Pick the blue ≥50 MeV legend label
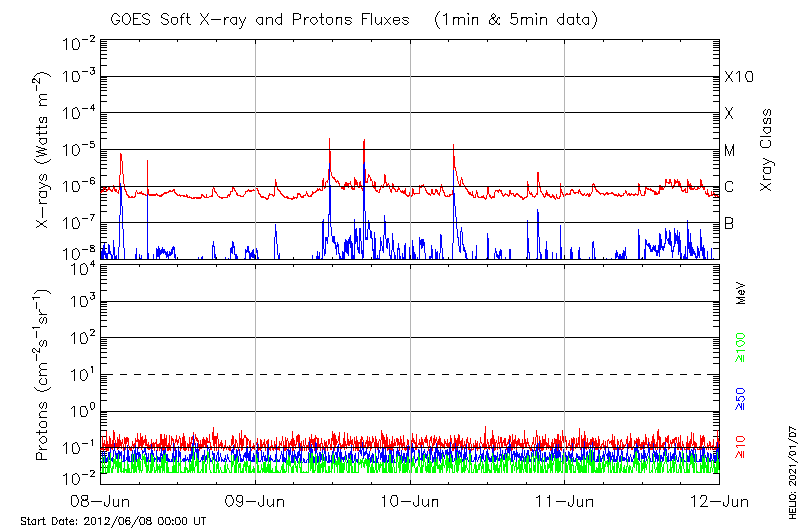 (x=741, y=398)
